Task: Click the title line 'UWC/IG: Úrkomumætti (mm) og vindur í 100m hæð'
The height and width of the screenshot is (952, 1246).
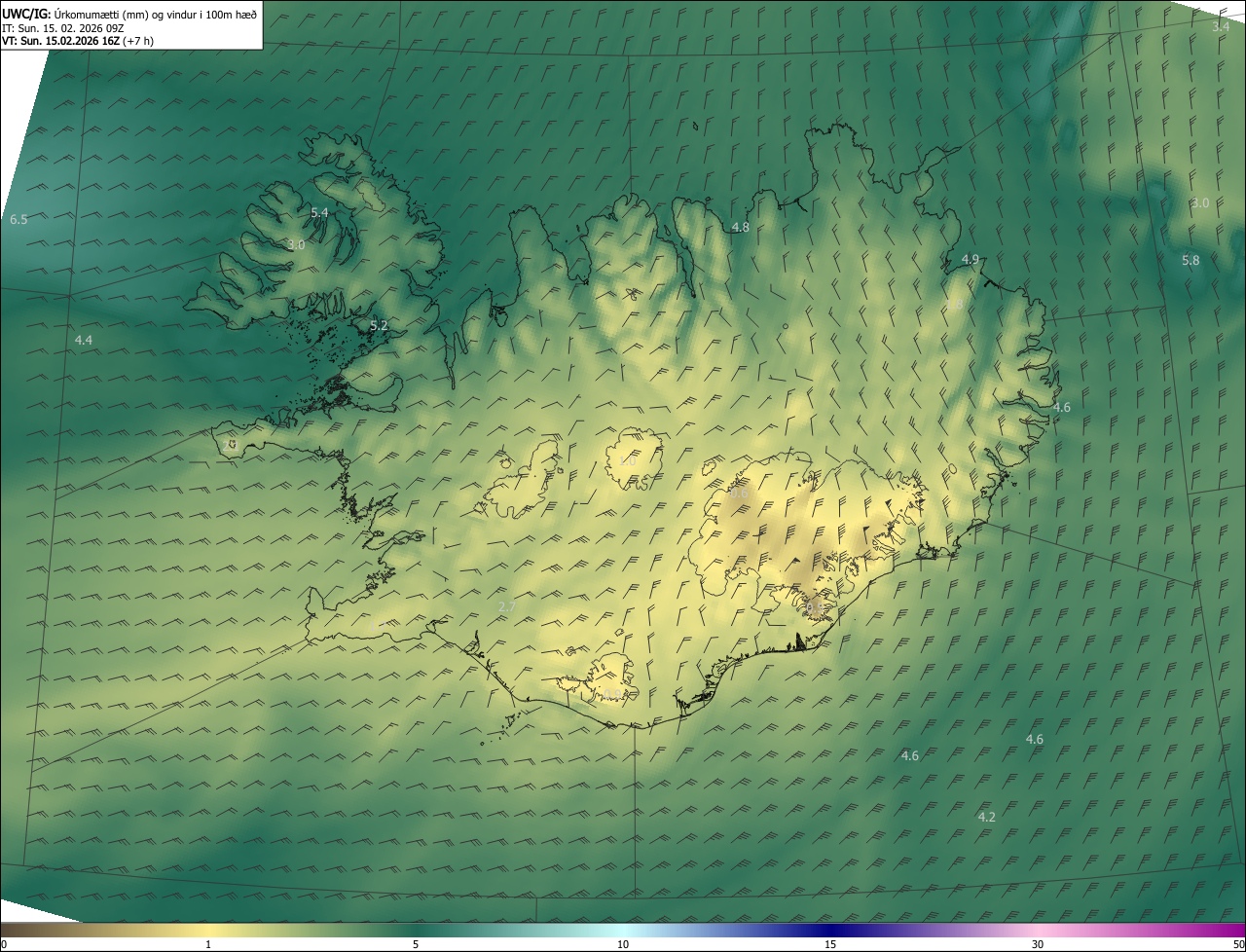Action: [129, 14]
